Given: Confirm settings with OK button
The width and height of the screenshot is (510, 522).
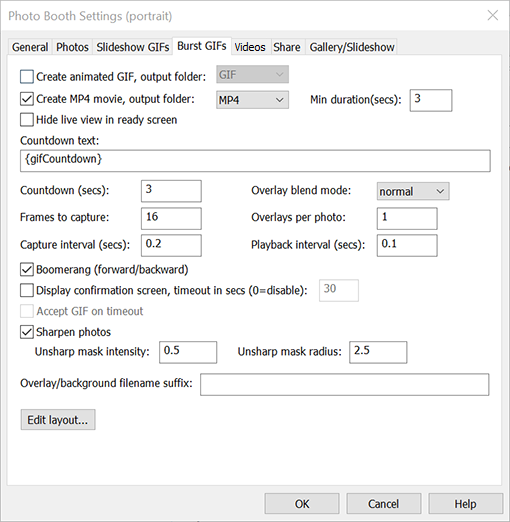Looking at the screenshot, I should coord(302,504).
